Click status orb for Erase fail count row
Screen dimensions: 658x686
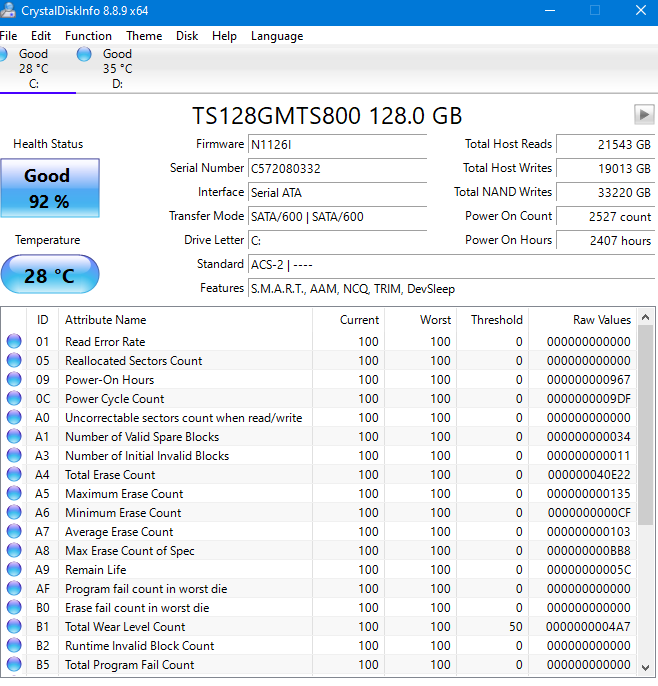[x=14, y=608]
